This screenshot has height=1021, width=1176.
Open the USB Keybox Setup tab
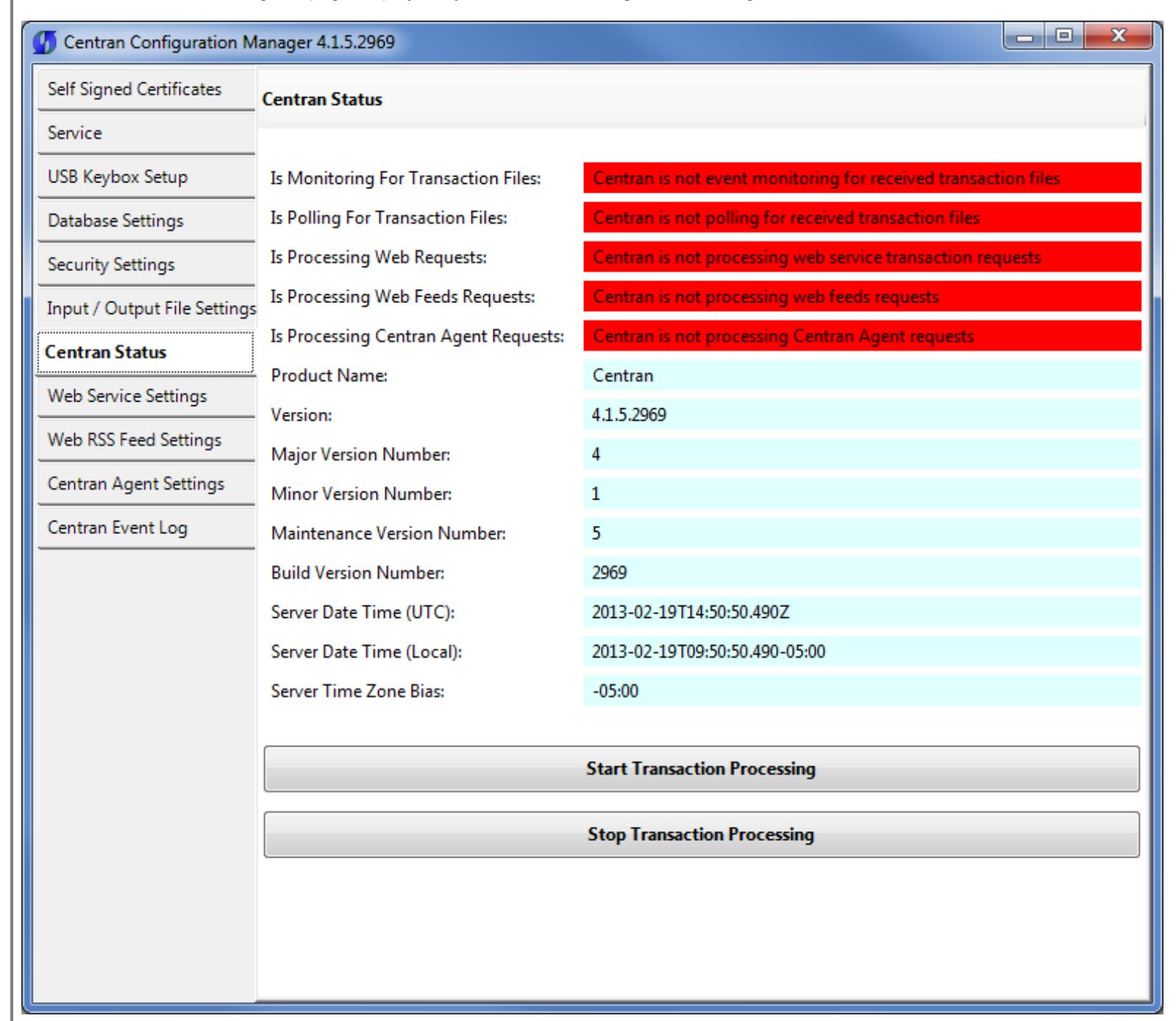[x=146, y=177]
